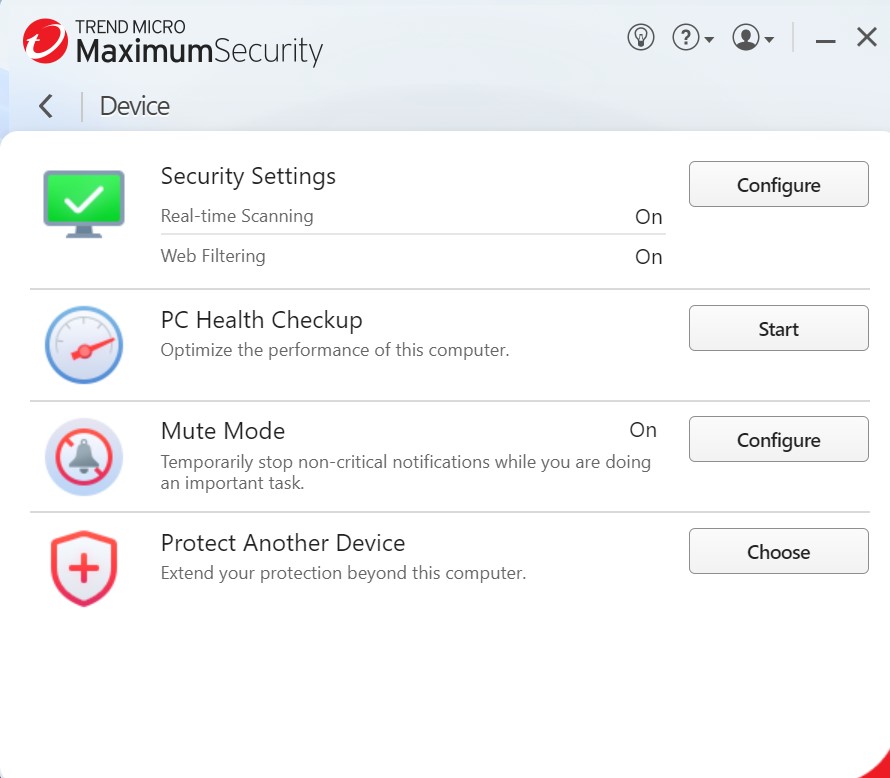
Task: Start the PC Health Checkup
Action: (778, 329)
